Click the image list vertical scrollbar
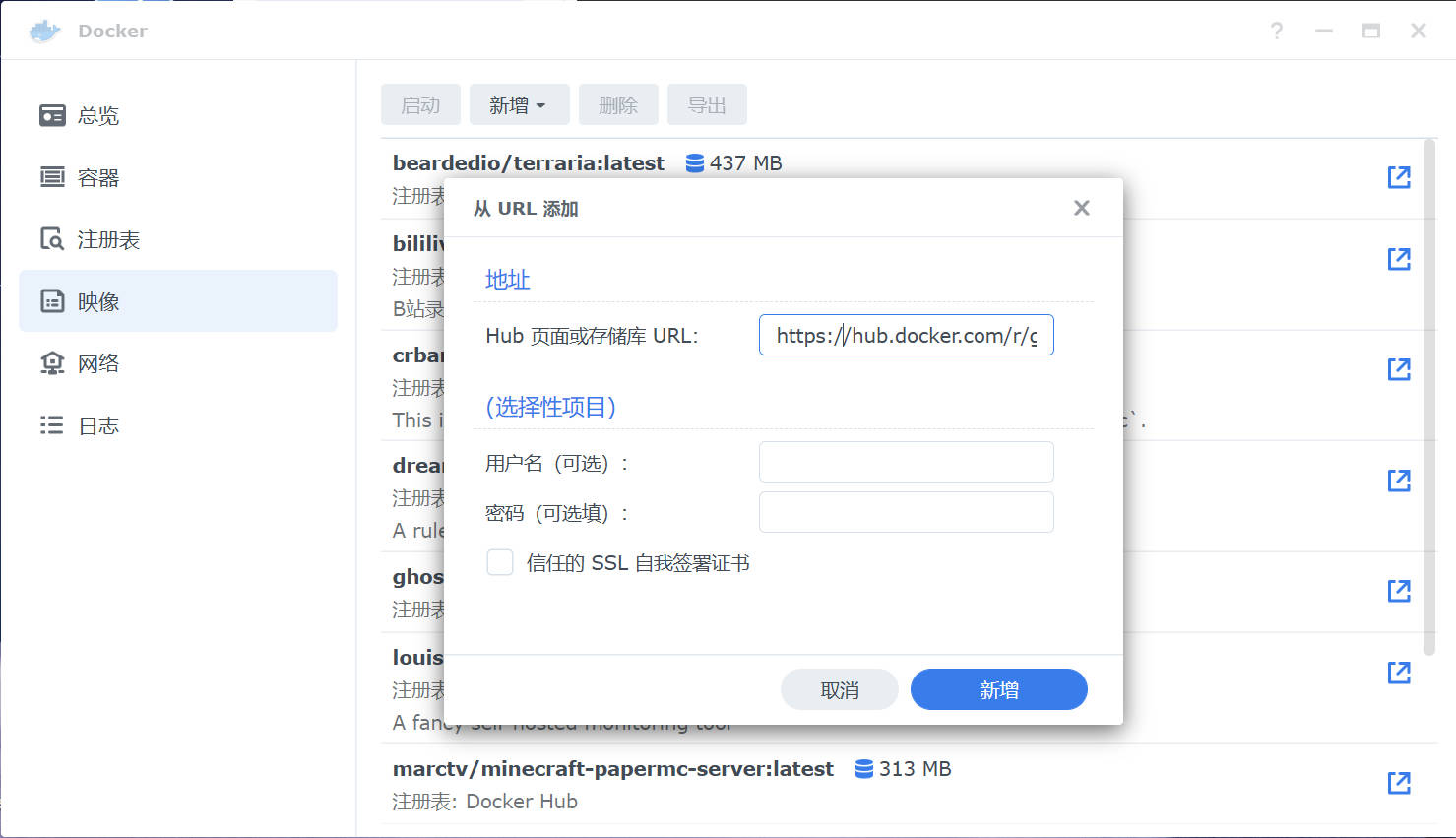The image size is (1456, 838). pyautogui.click(x=1429, y=399)
